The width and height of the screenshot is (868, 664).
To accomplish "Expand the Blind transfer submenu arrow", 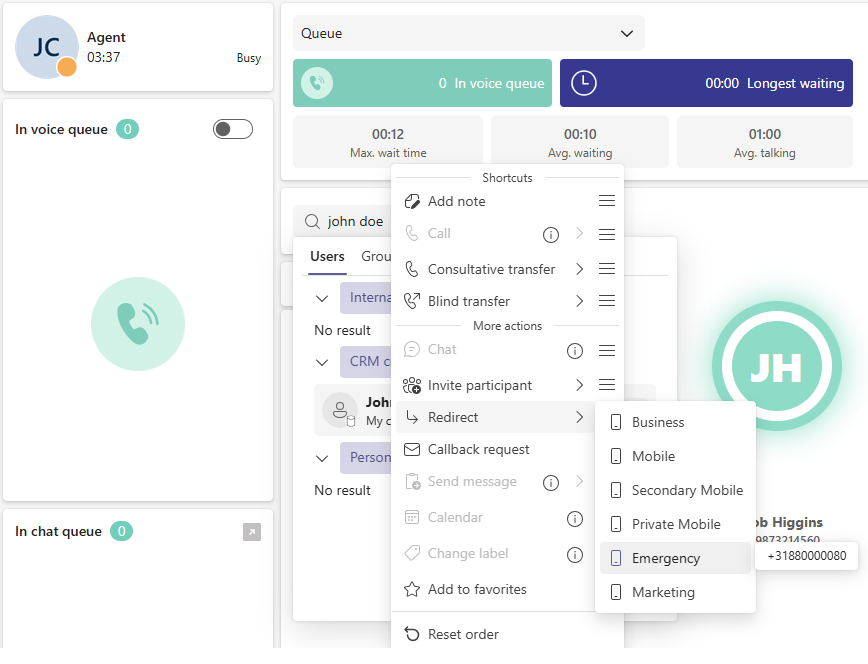I will [579, 301].
